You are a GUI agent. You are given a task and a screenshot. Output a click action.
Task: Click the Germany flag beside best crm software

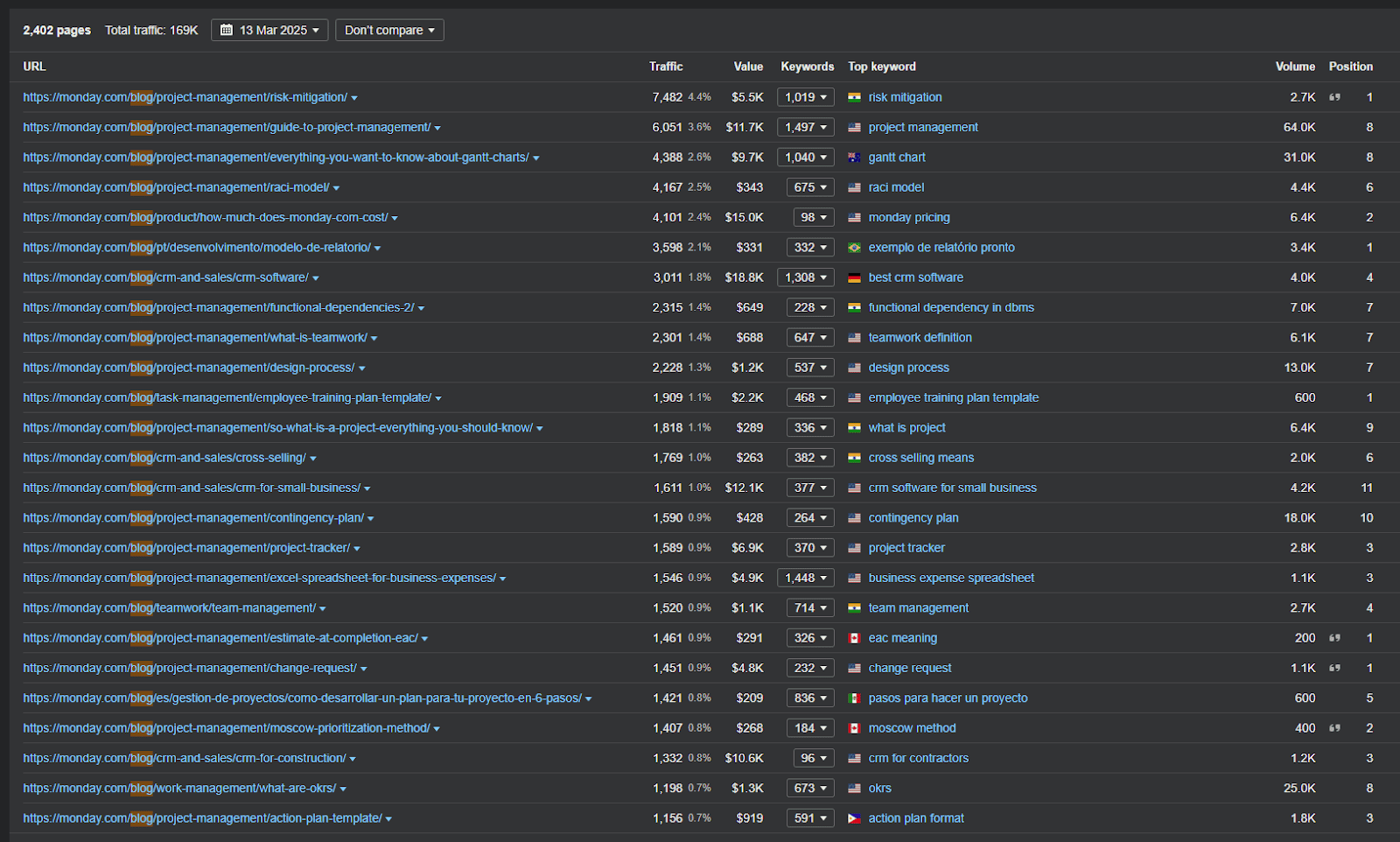click(854, 277)
